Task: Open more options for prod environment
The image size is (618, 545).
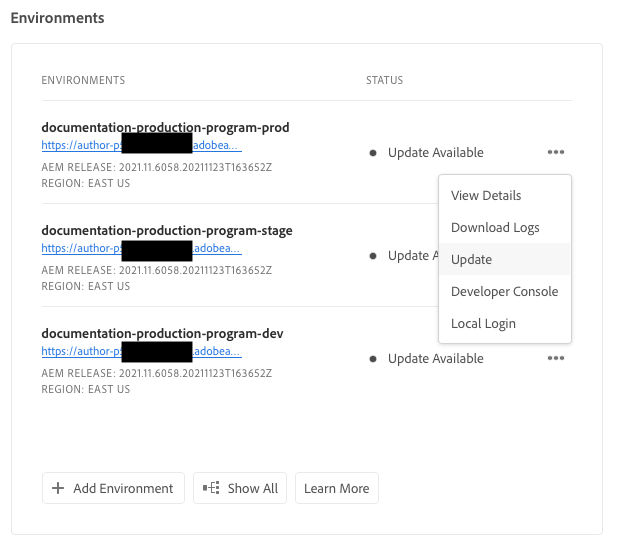Action: tap(555, 152)
